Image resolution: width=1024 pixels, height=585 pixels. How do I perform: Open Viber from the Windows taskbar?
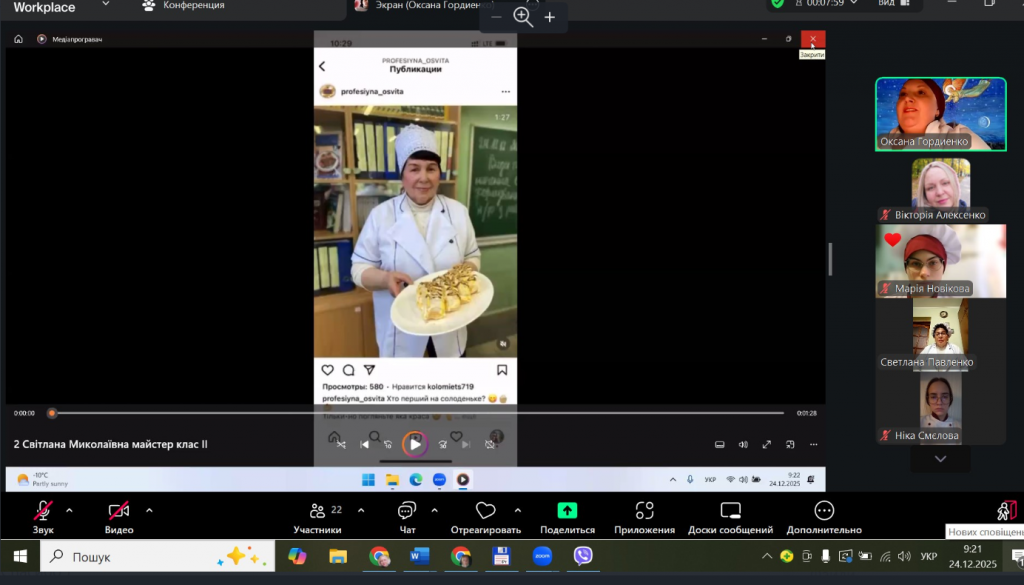(x=583, y=556)
